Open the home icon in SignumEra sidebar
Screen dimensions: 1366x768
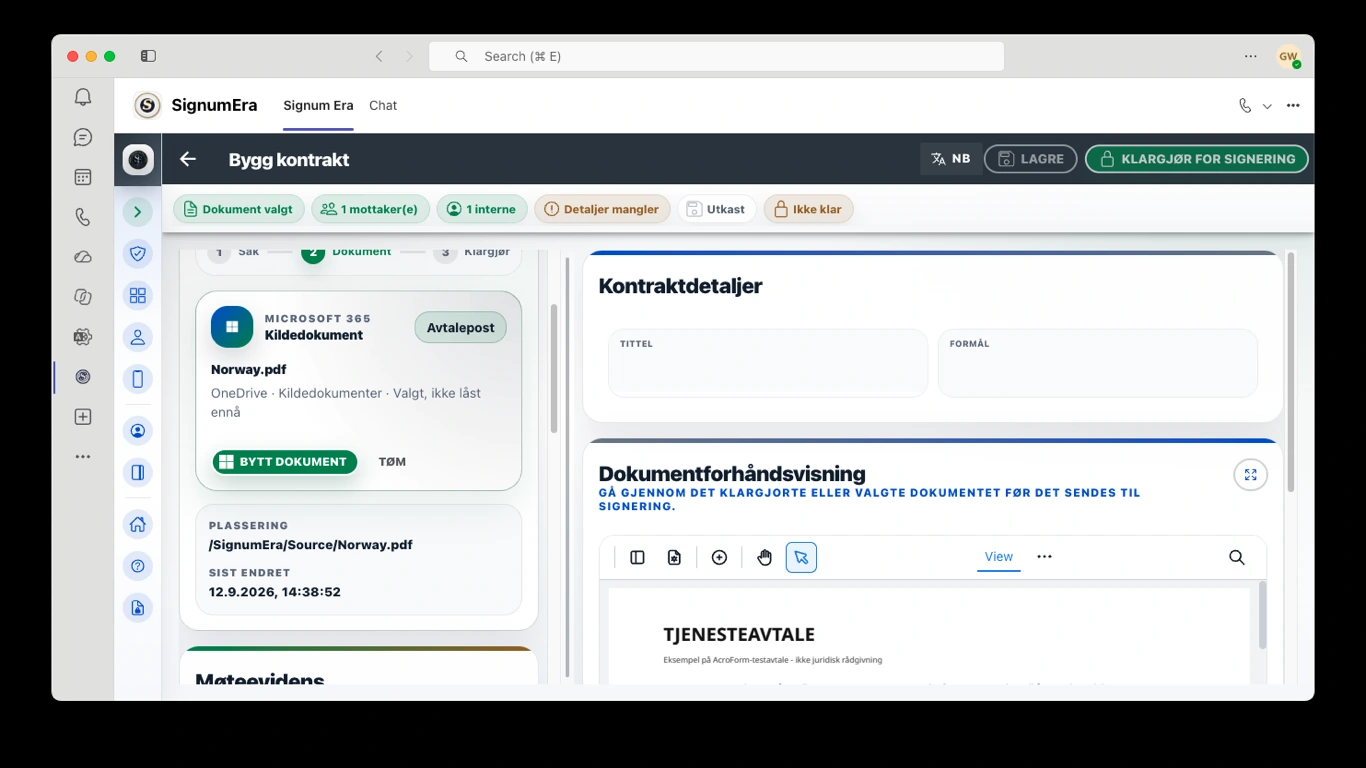coord(138,524)
